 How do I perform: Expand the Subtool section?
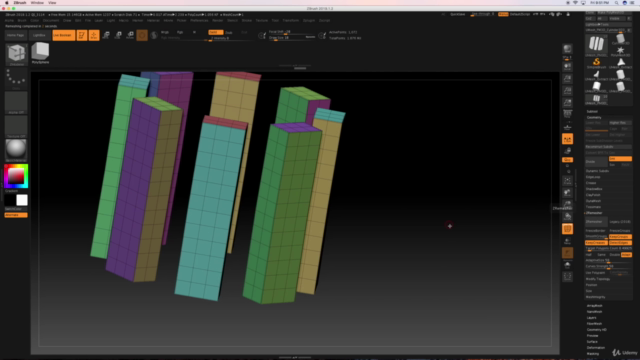(x=592, y=111)
